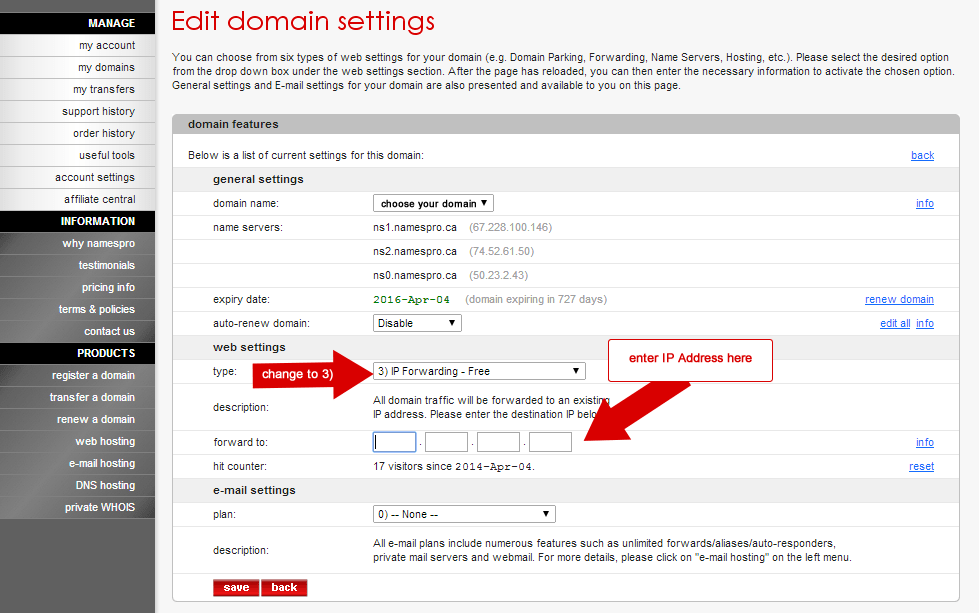The image size is (979, 613).
Task: View support history
Action: pyautogui.click(x=106, y=111)
